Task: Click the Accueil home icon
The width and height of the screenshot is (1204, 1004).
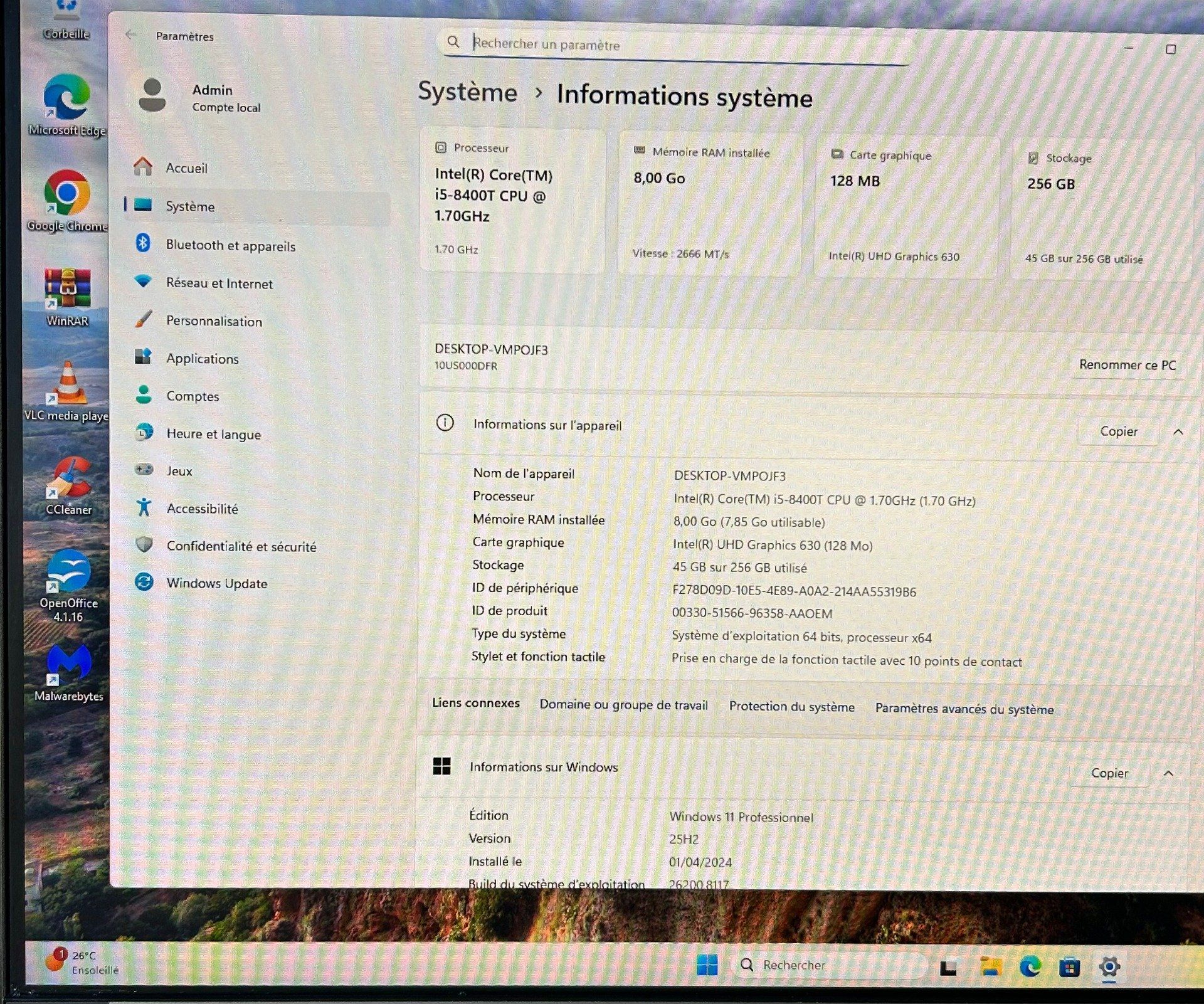Action: click(x=143, y=167)
